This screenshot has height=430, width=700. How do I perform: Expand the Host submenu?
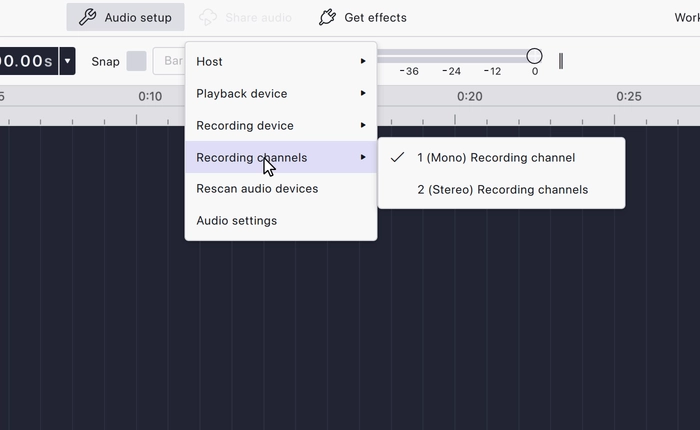[x=281, y=61]
